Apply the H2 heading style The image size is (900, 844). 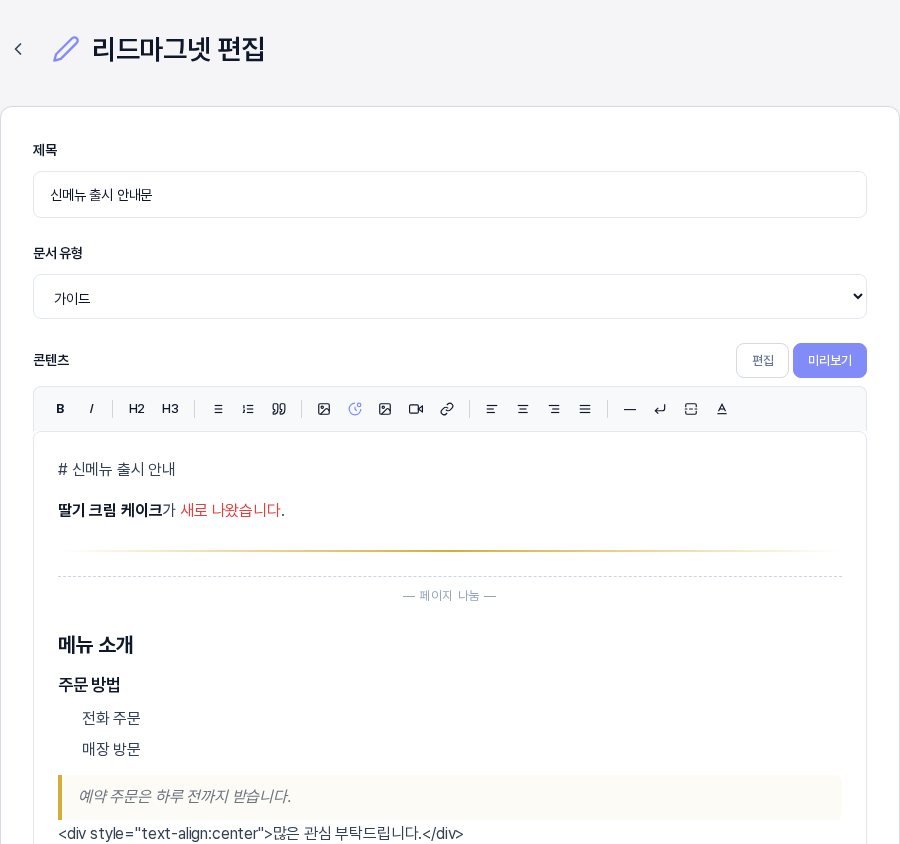(x=137, y=409)
